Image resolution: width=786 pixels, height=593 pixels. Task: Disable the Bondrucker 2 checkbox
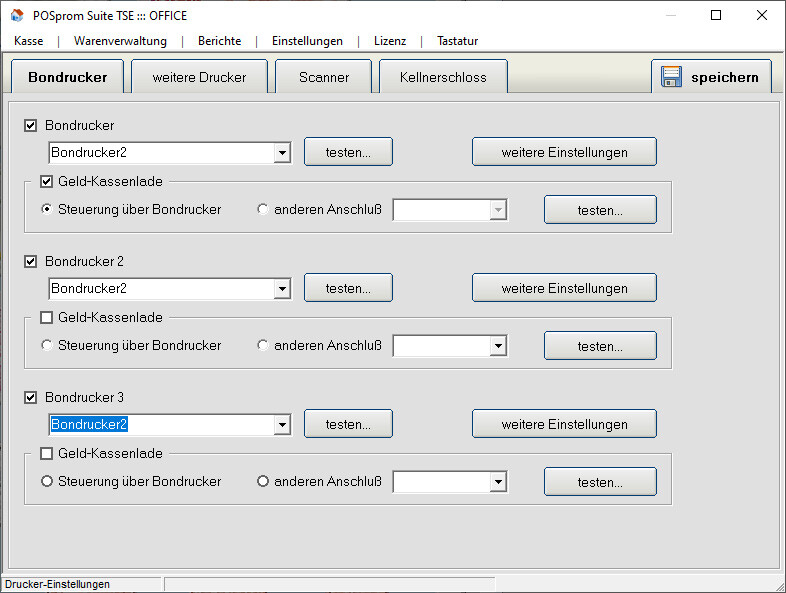click(x=31, y=262)
